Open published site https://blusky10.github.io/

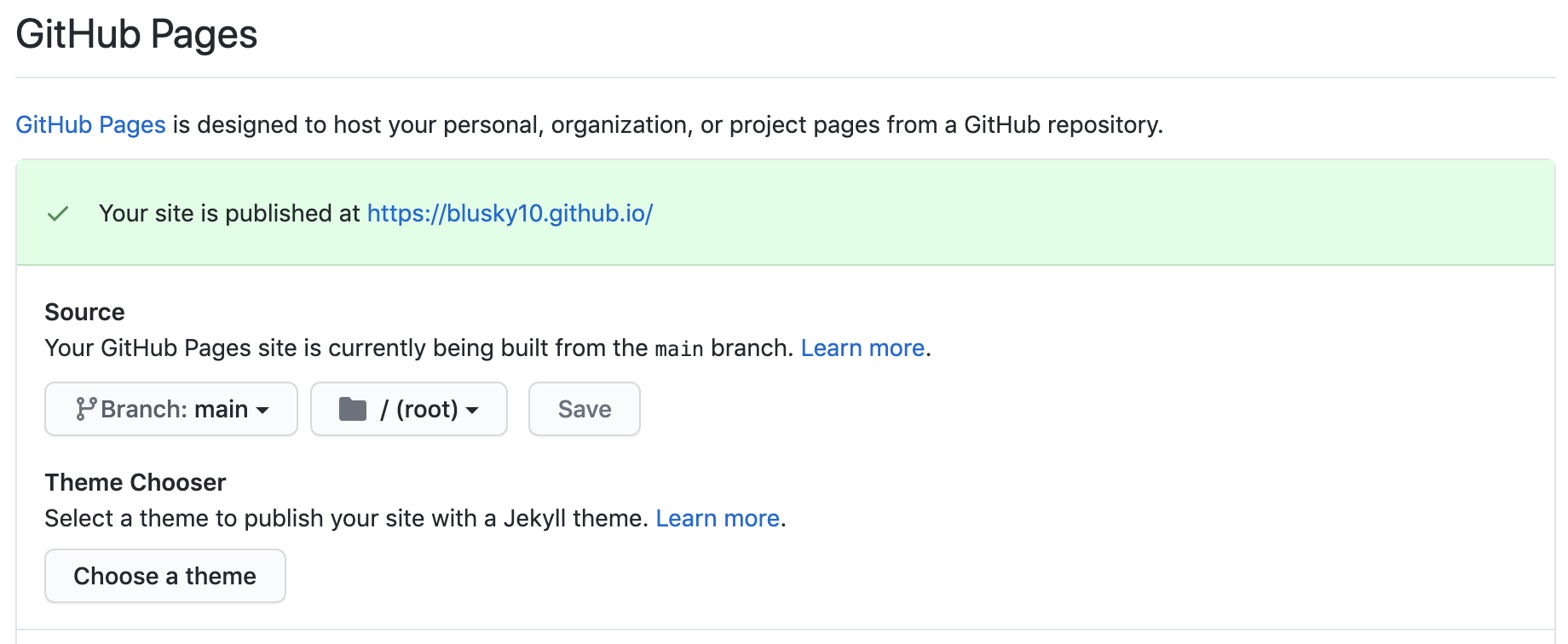click(510, 213)
